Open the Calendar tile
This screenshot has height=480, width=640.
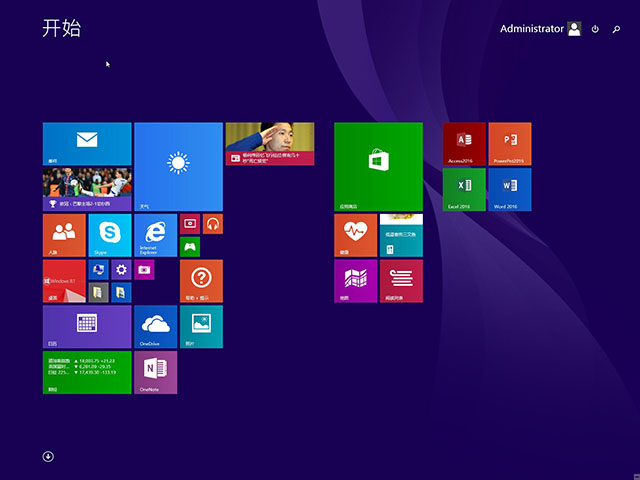[x=87, y=326]
